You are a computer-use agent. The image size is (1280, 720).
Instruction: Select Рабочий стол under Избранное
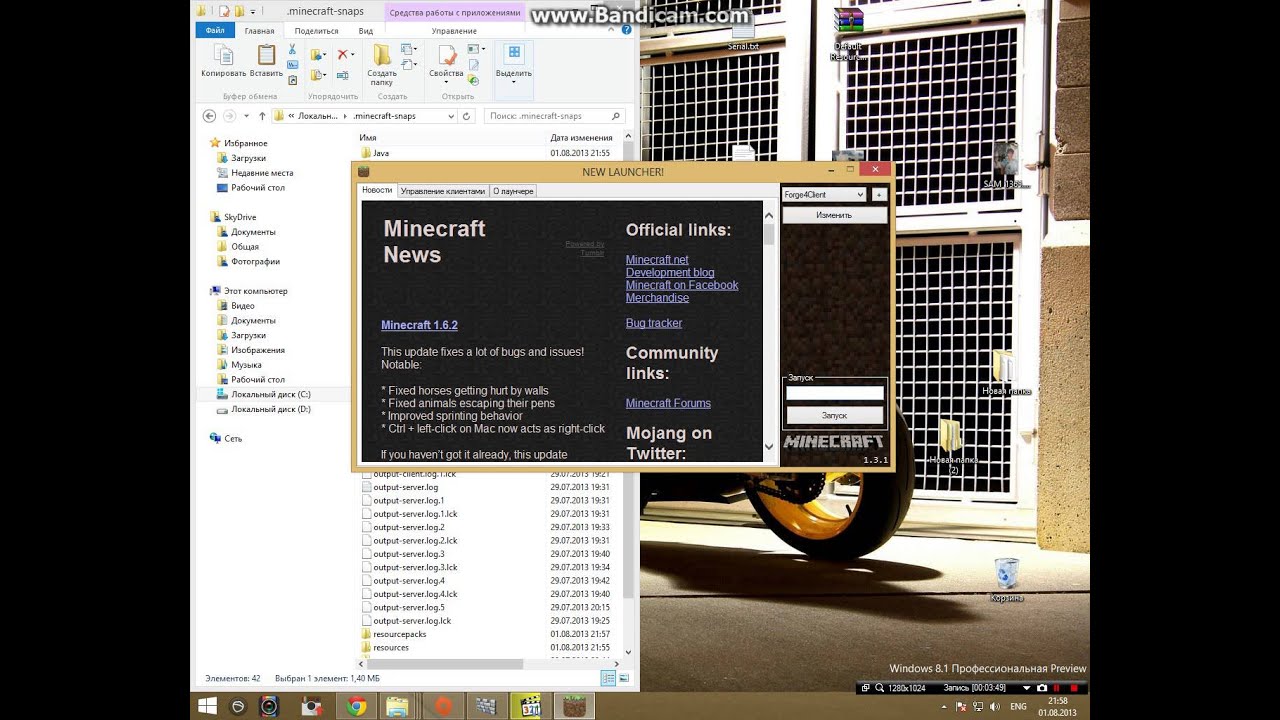tap(257, 187)
